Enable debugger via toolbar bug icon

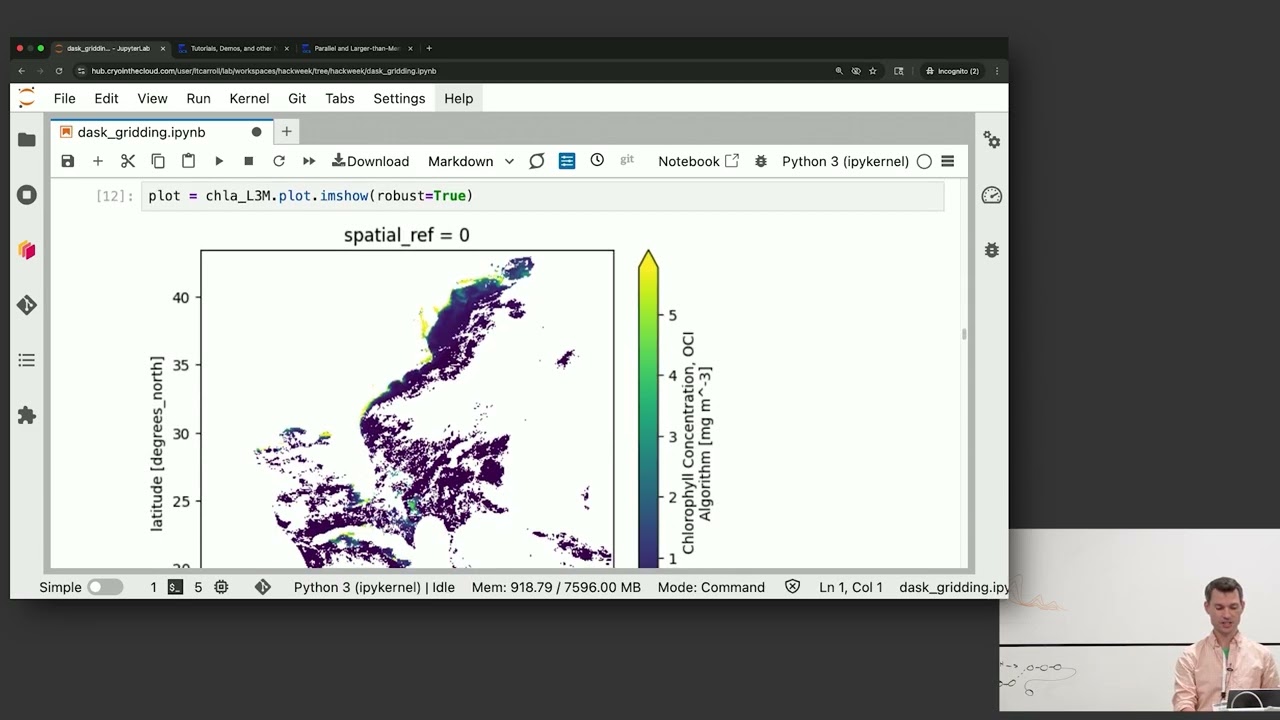click(x=761, y=161)
